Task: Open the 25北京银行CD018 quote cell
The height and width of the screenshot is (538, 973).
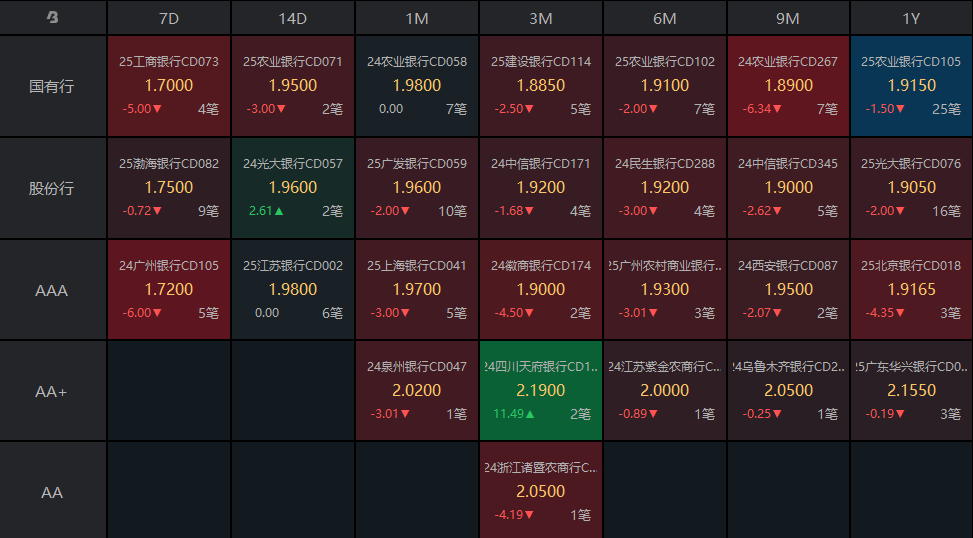Action: pos(911,290)
